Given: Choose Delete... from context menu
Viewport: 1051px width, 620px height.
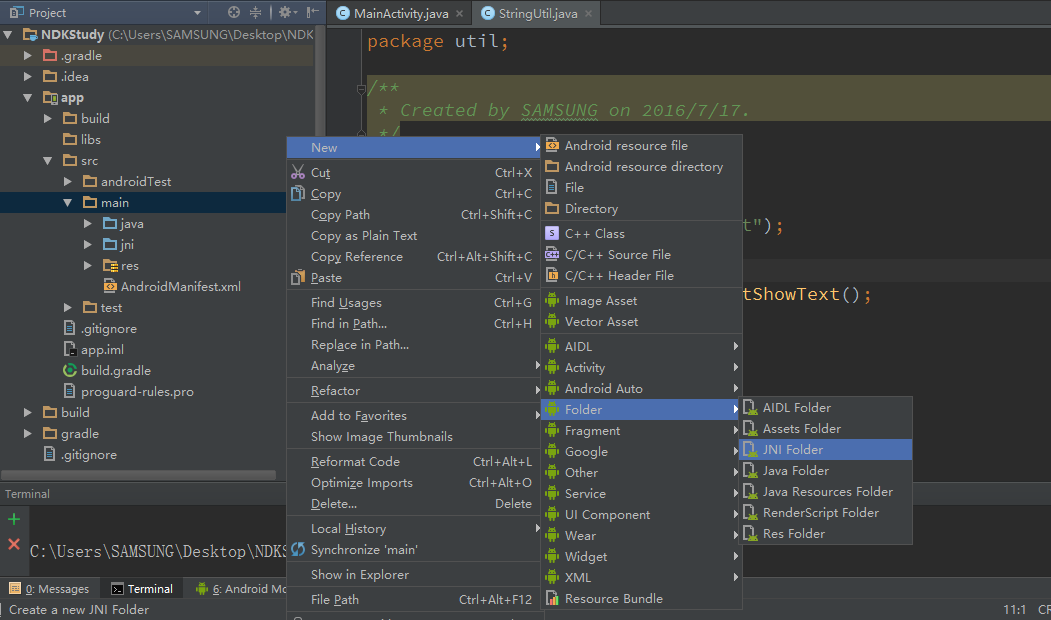Looking at the screenshot, I should (x=414, y=504).
